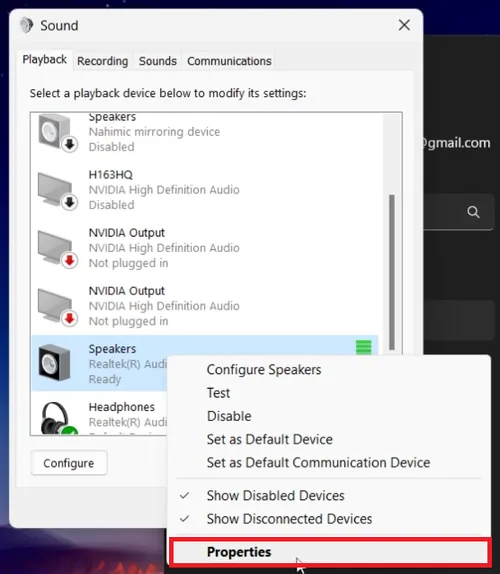This screenshot has width=500, height=574.
Task: Click the Configure button
Action: (x=69, y=463)
